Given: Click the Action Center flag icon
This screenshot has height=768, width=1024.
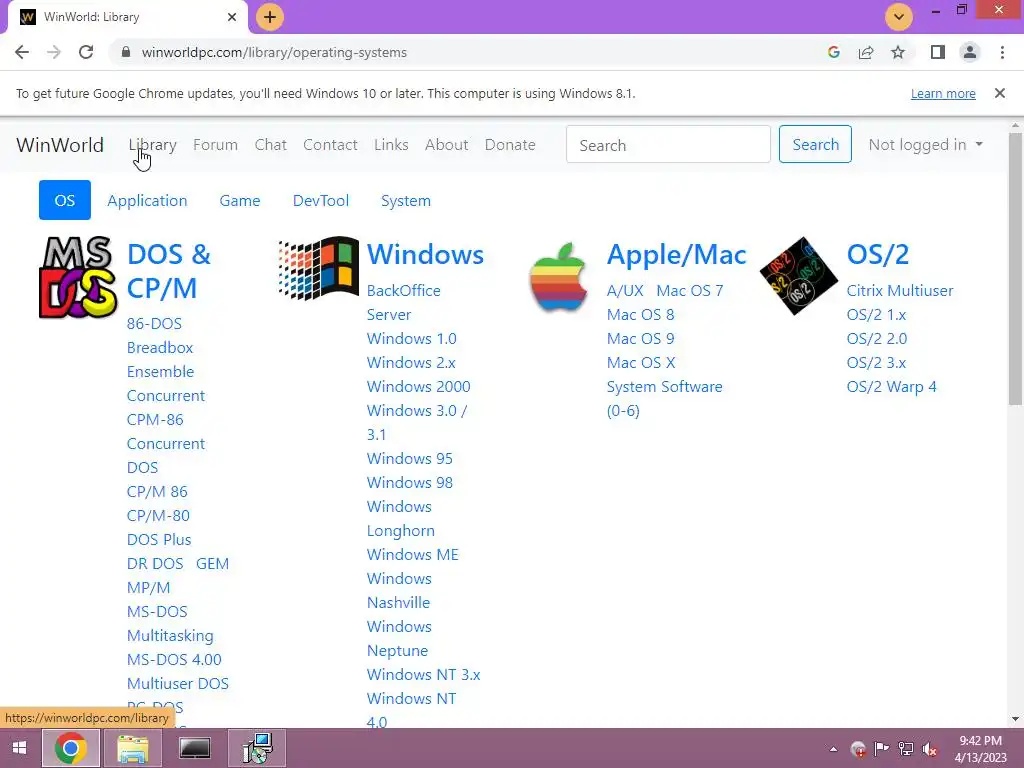Looking at the screenshot, I should click(x=881, y=749).
